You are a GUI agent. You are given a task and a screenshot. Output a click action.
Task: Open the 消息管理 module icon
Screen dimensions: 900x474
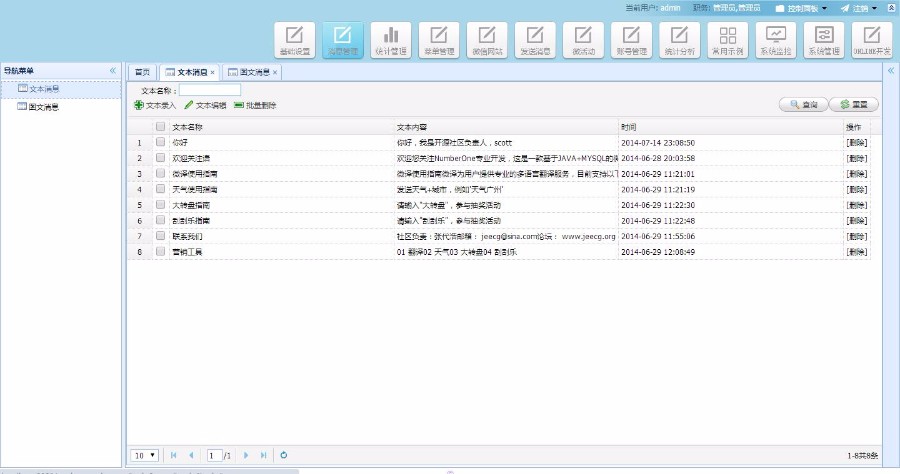click(x=343, y=40)
